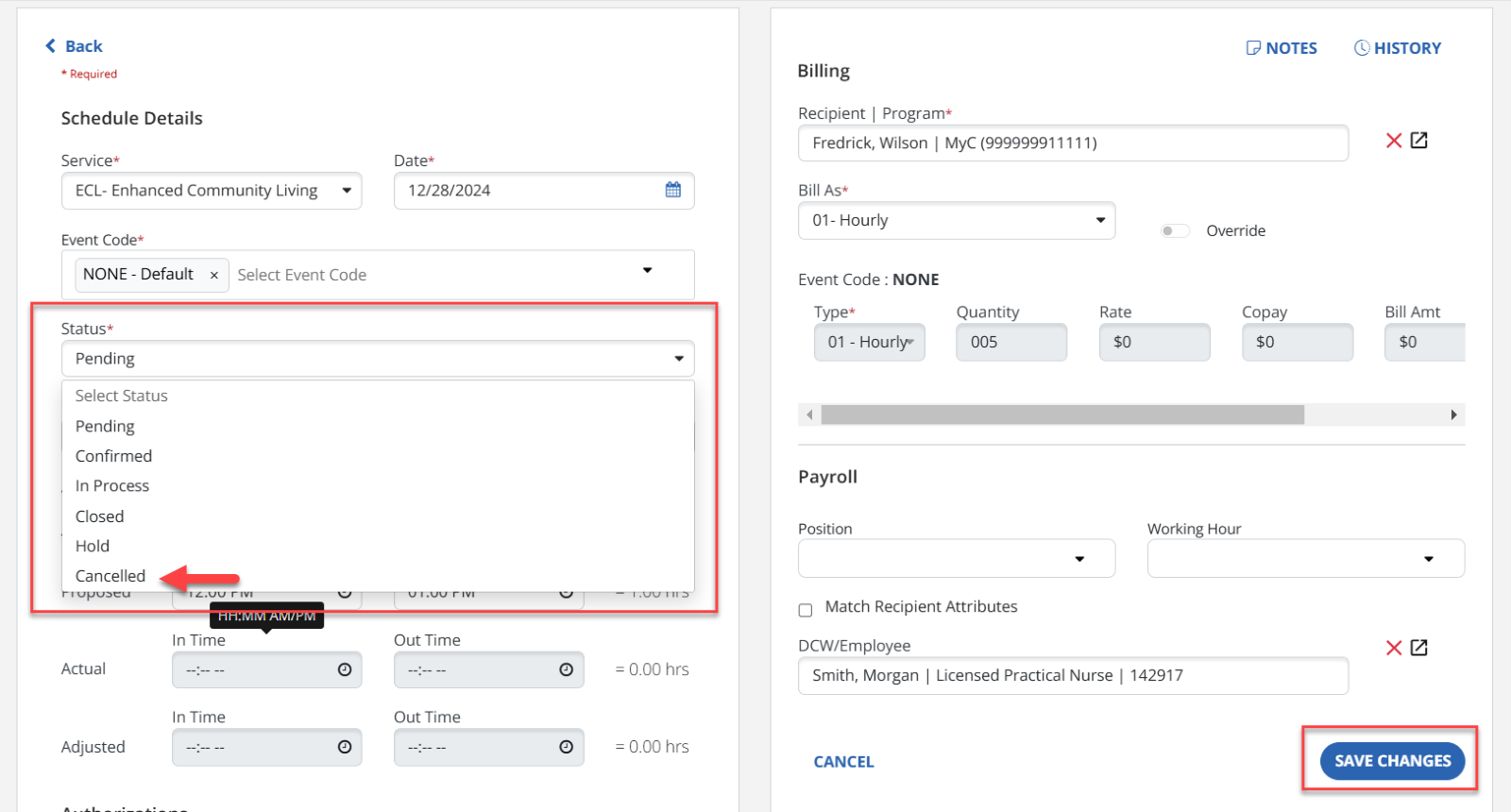Check Match Recipient Attributes checkbox

pos(806,610)
